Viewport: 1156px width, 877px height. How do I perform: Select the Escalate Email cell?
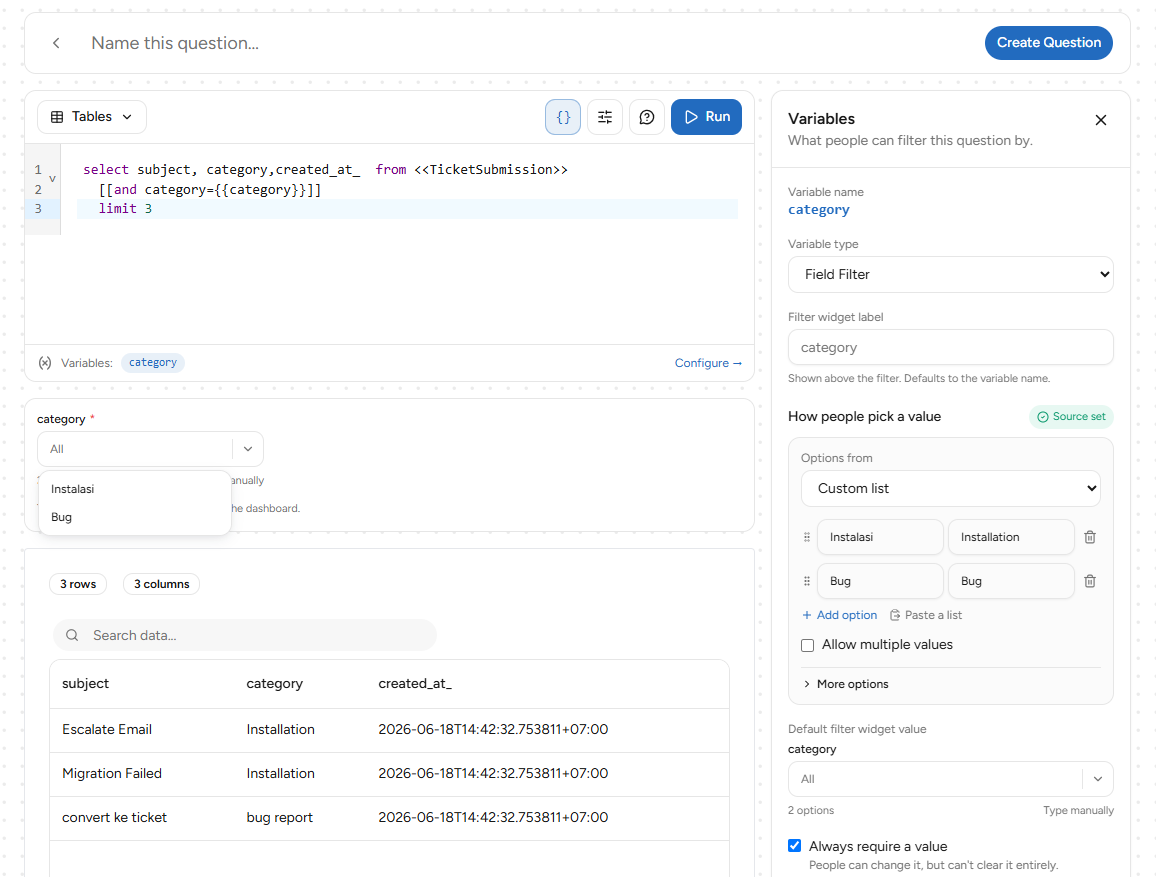107,730
